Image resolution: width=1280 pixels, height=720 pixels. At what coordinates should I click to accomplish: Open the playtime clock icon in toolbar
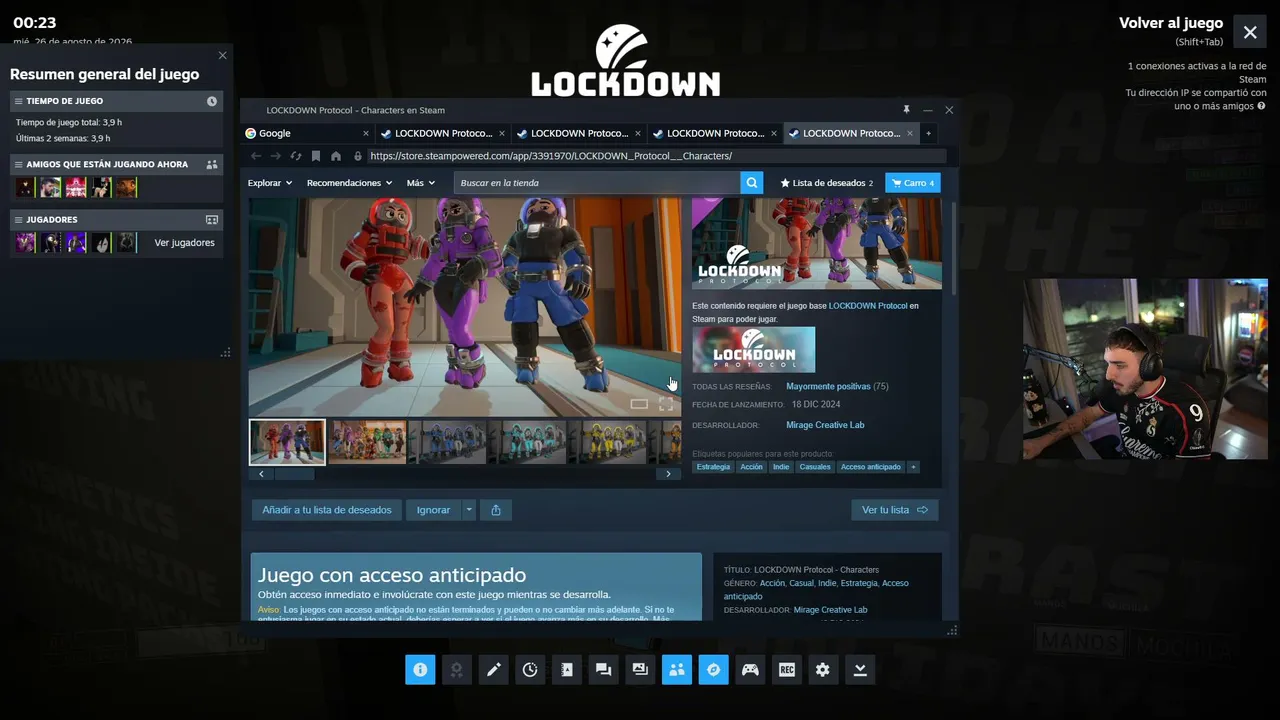530,670
